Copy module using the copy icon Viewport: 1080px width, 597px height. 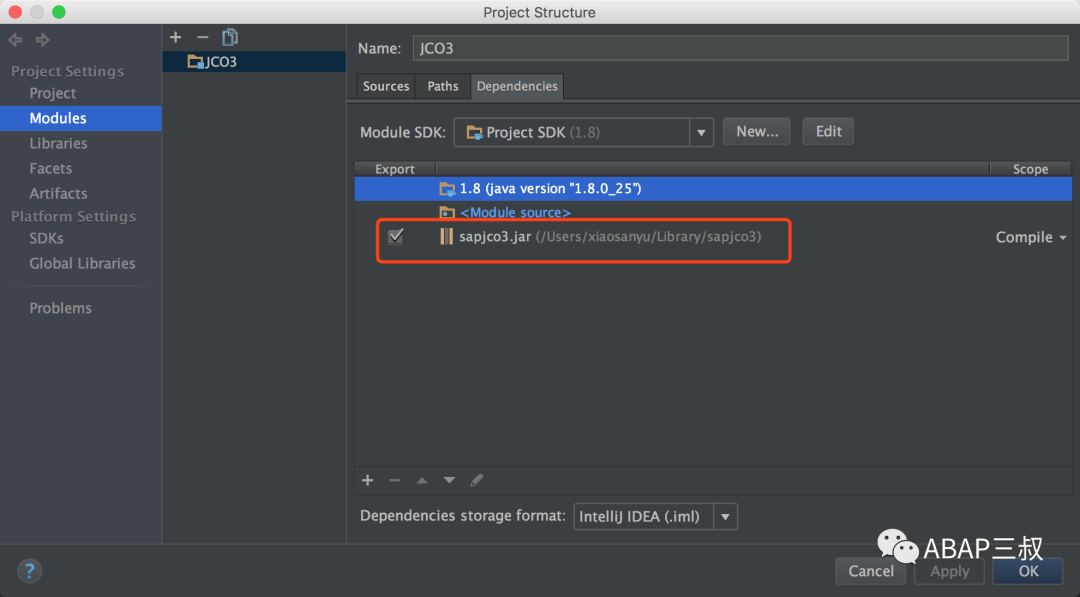click(230, 37)
